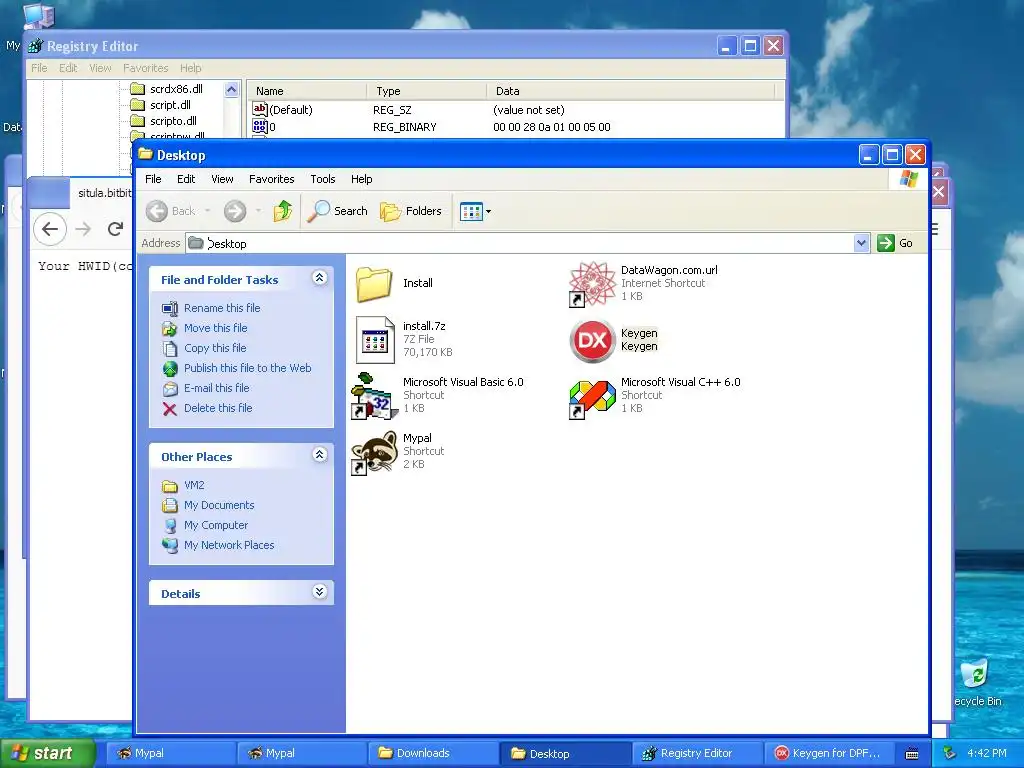Select the Microsoft Visual C++ 6.0 shortcut icon
Image resolution: width=1024 pixels, height=768 pixels.
pyautogui.click(x=592, y=398)
